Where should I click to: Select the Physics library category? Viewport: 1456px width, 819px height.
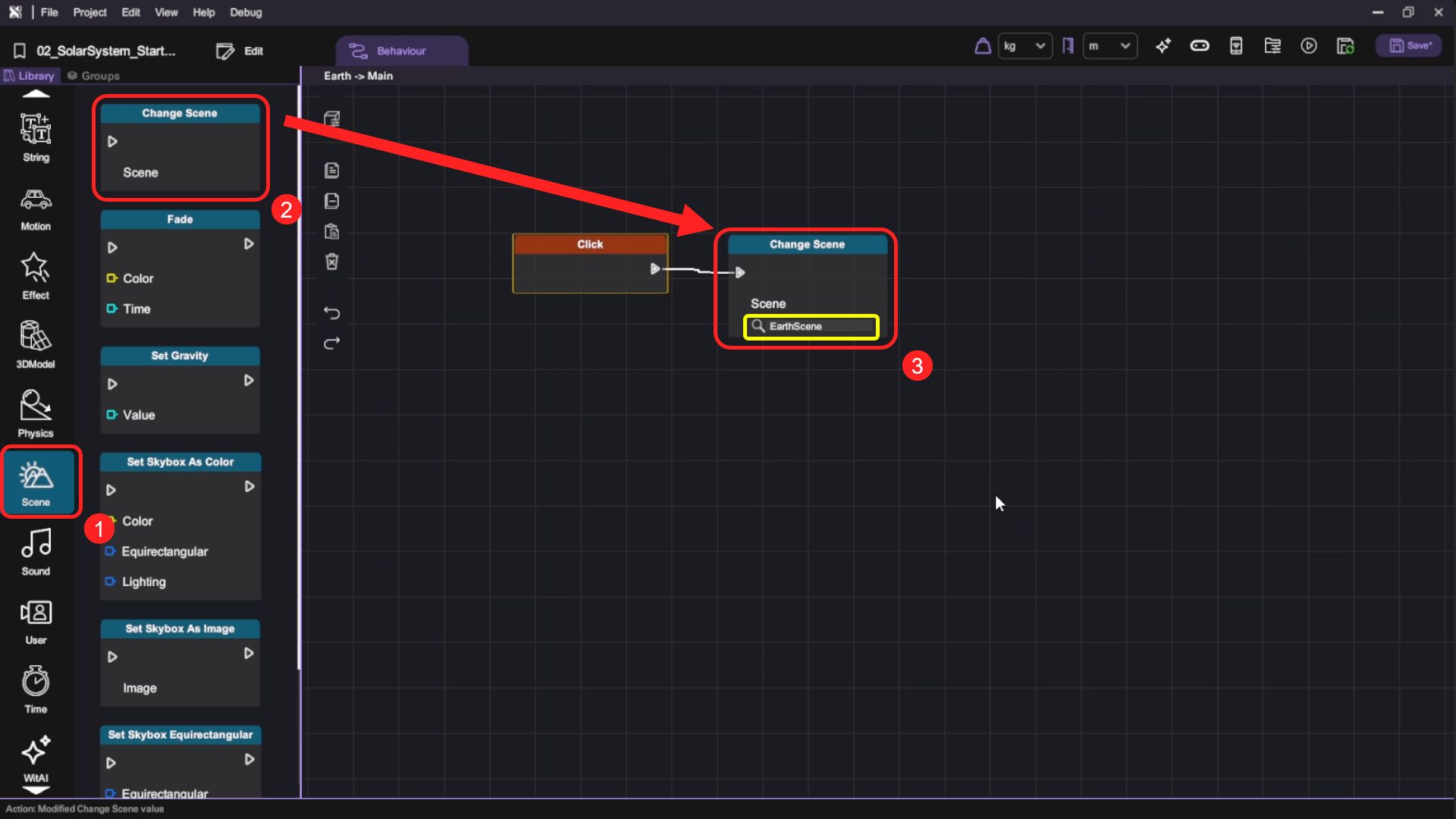pyautogui.click(x=36, y=413)
